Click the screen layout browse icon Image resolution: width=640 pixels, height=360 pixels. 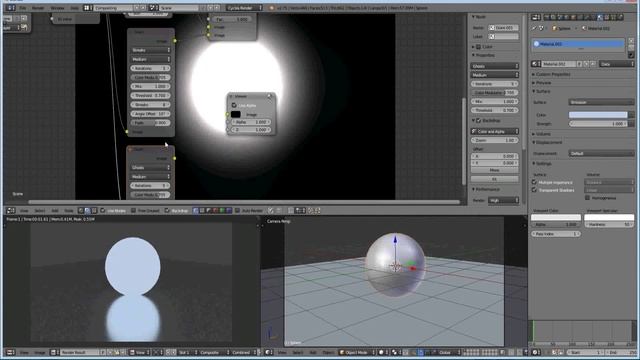tap(88, 8)
